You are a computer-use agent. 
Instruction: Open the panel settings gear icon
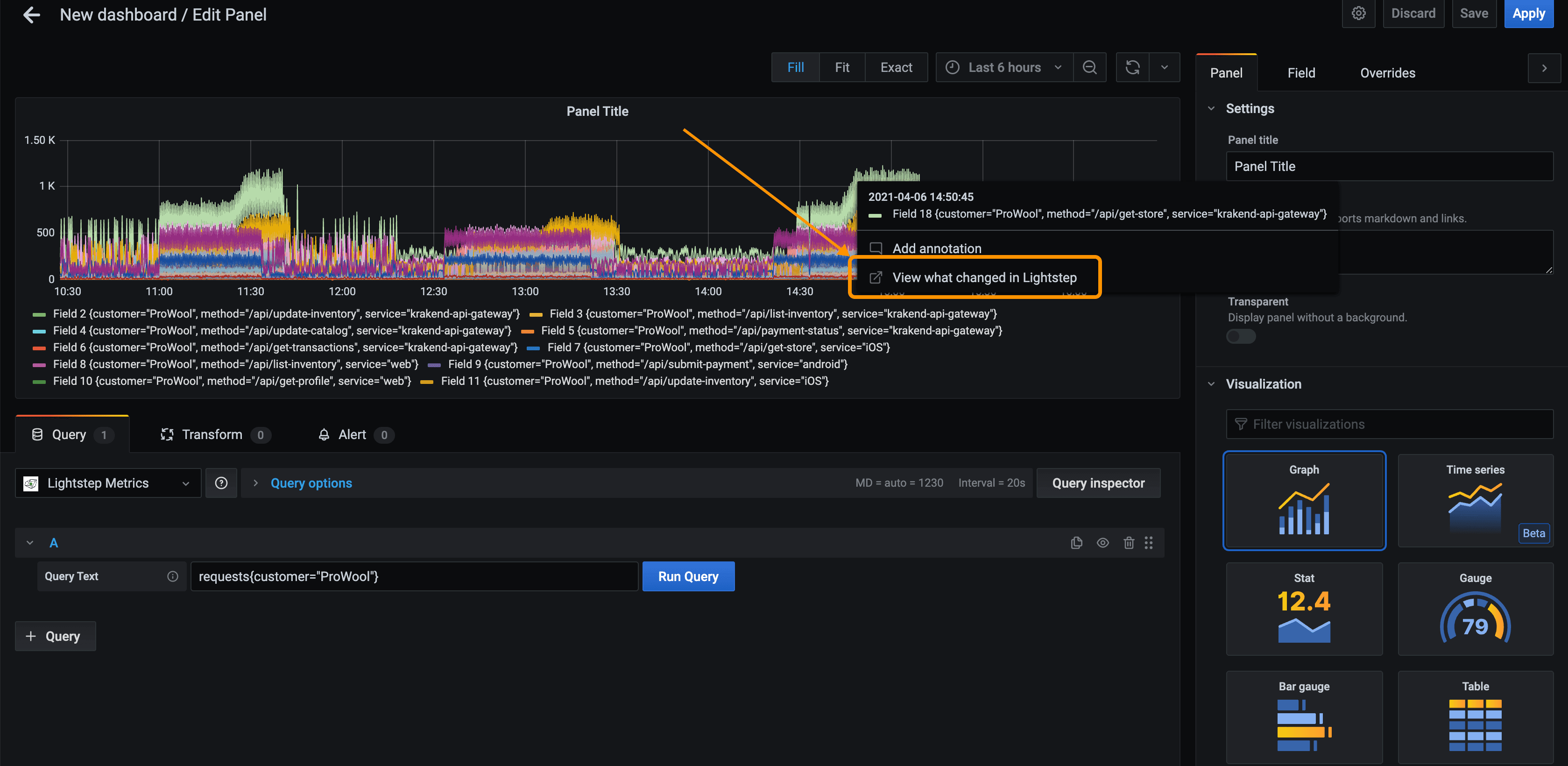coord(1359,14)
